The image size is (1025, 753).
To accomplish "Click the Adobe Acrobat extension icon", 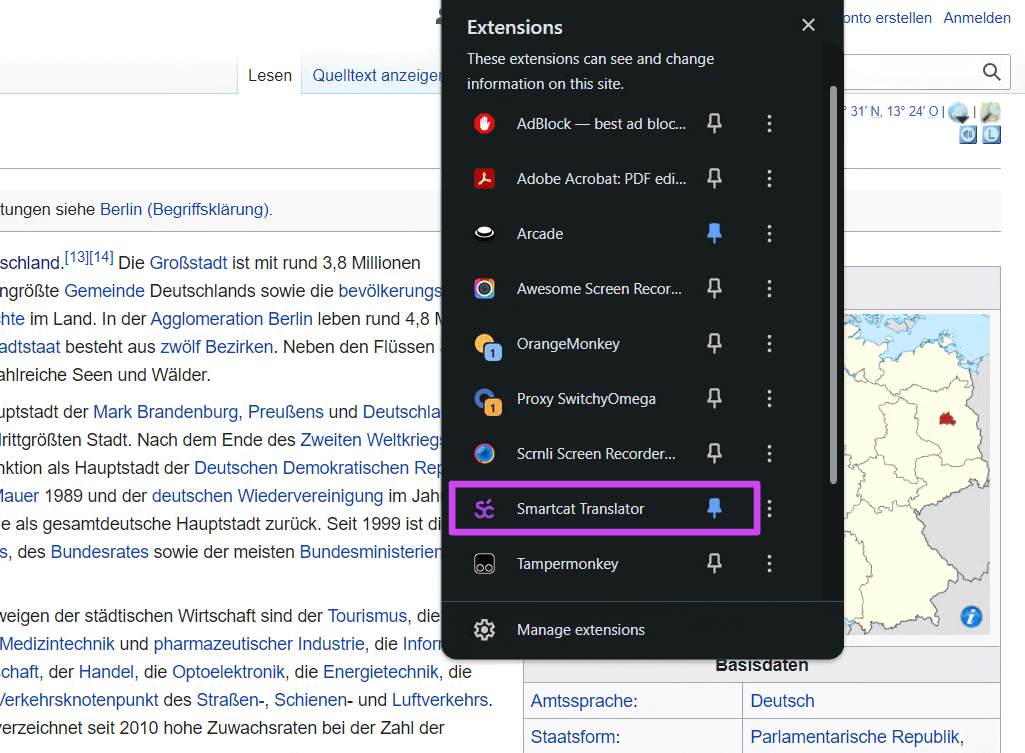I will tap(484, 178).
